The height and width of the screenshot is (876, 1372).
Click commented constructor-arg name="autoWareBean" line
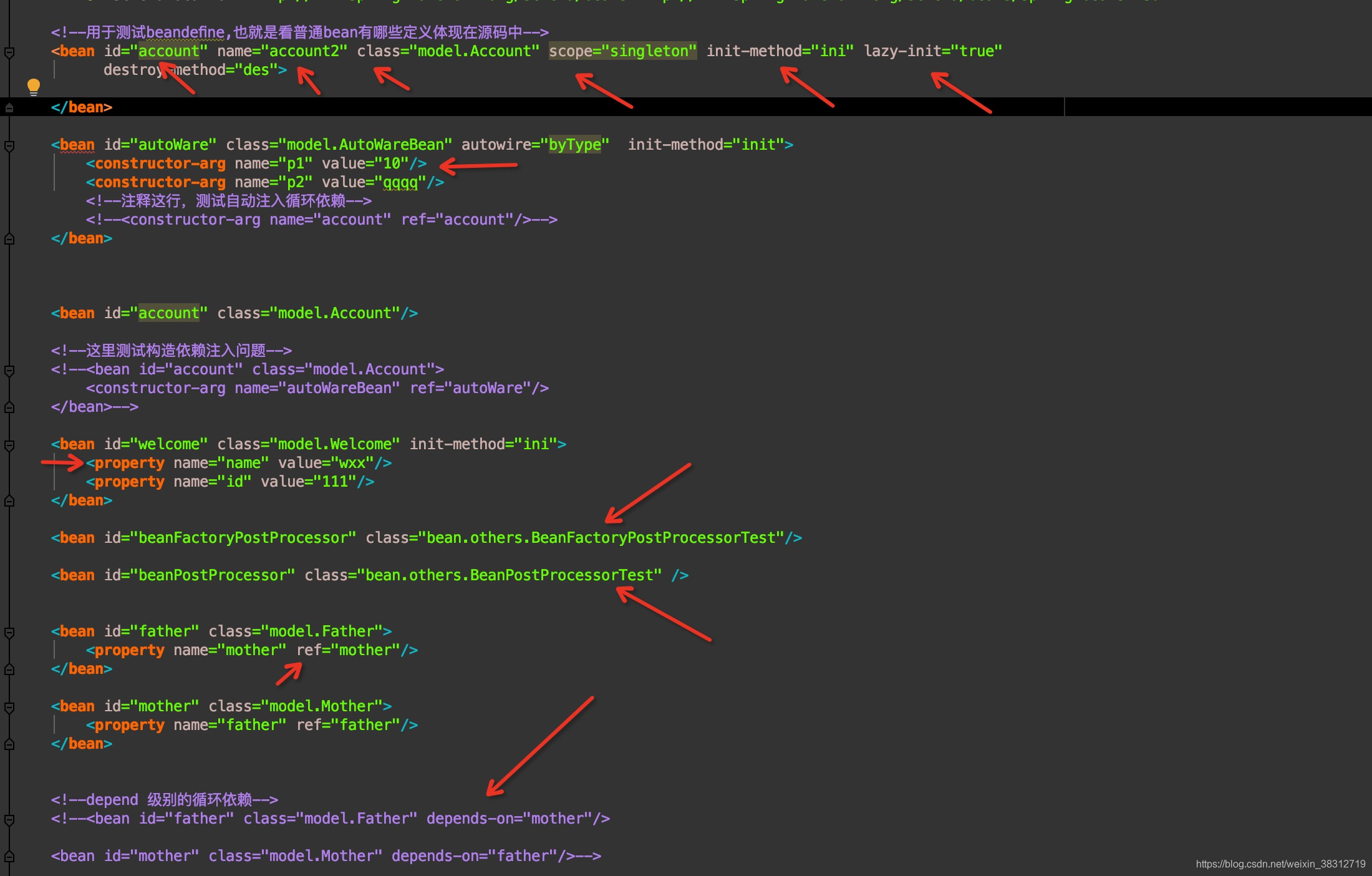[317, 388]
